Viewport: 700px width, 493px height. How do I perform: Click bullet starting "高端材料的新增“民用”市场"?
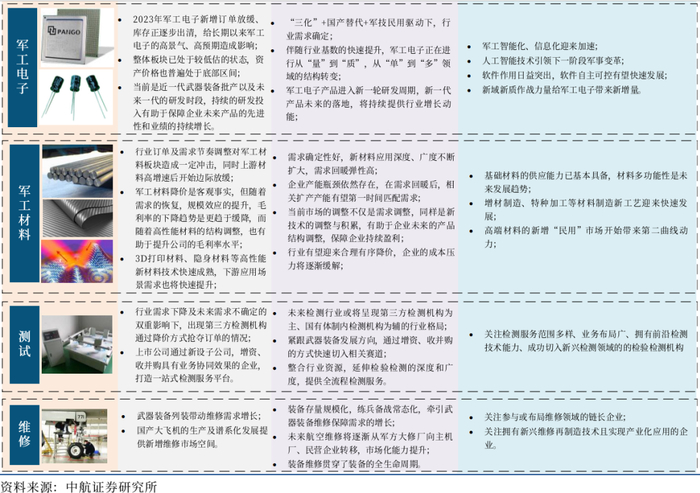[586, 237]
